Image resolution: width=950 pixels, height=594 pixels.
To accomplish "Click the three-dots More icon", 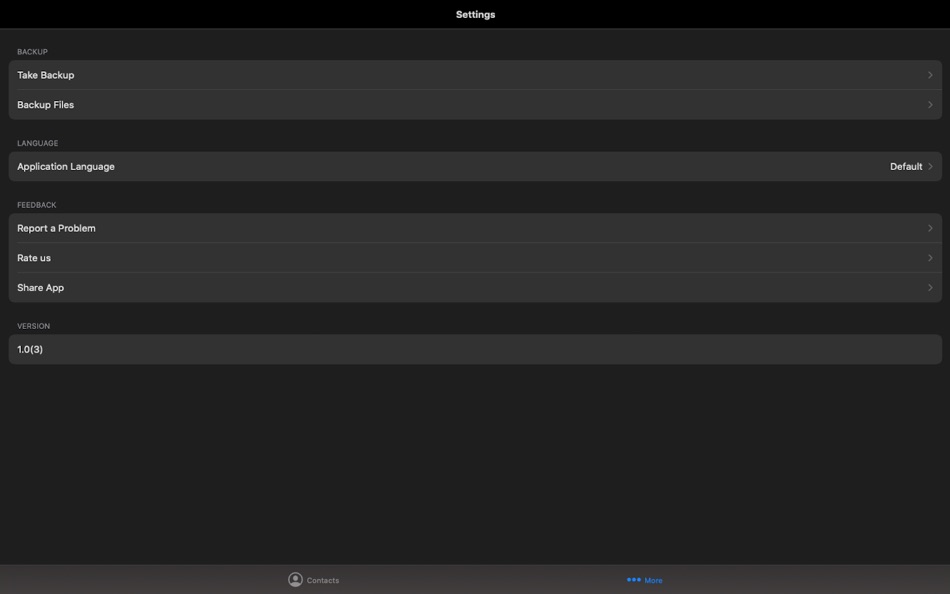I will [634, 580].
